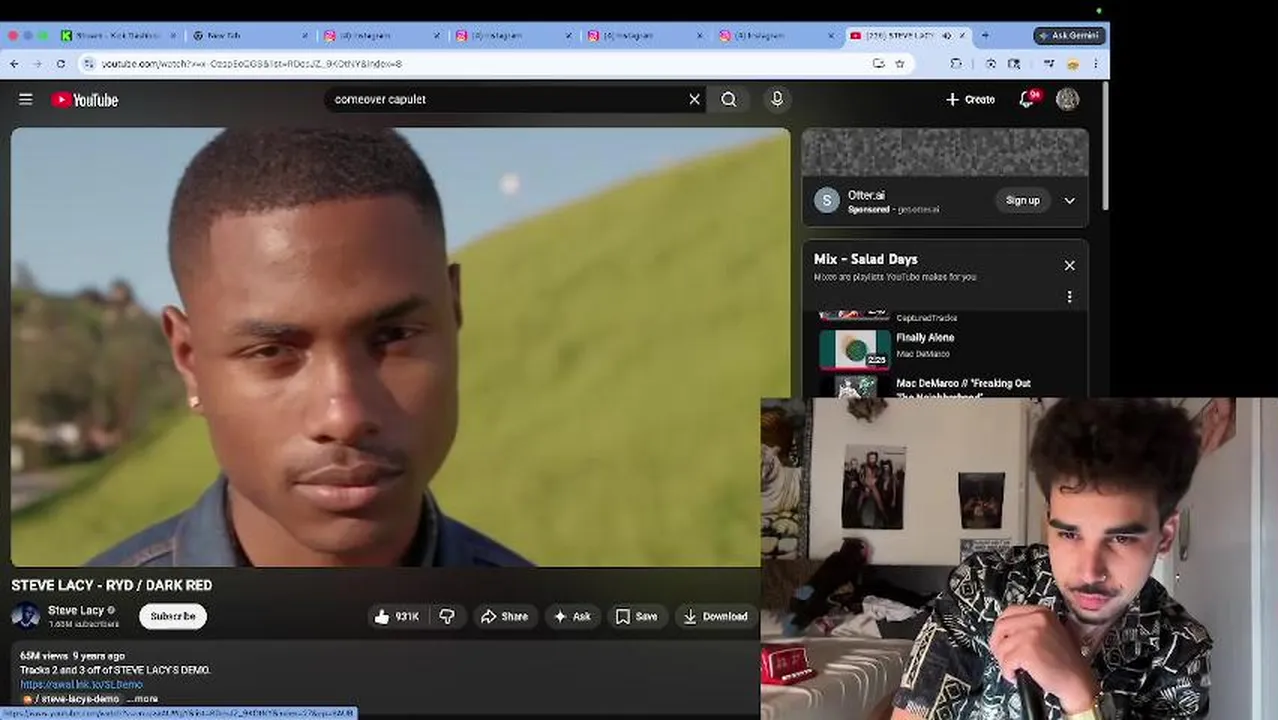Click the Mix - Salad Days heading

pos(866,259)
